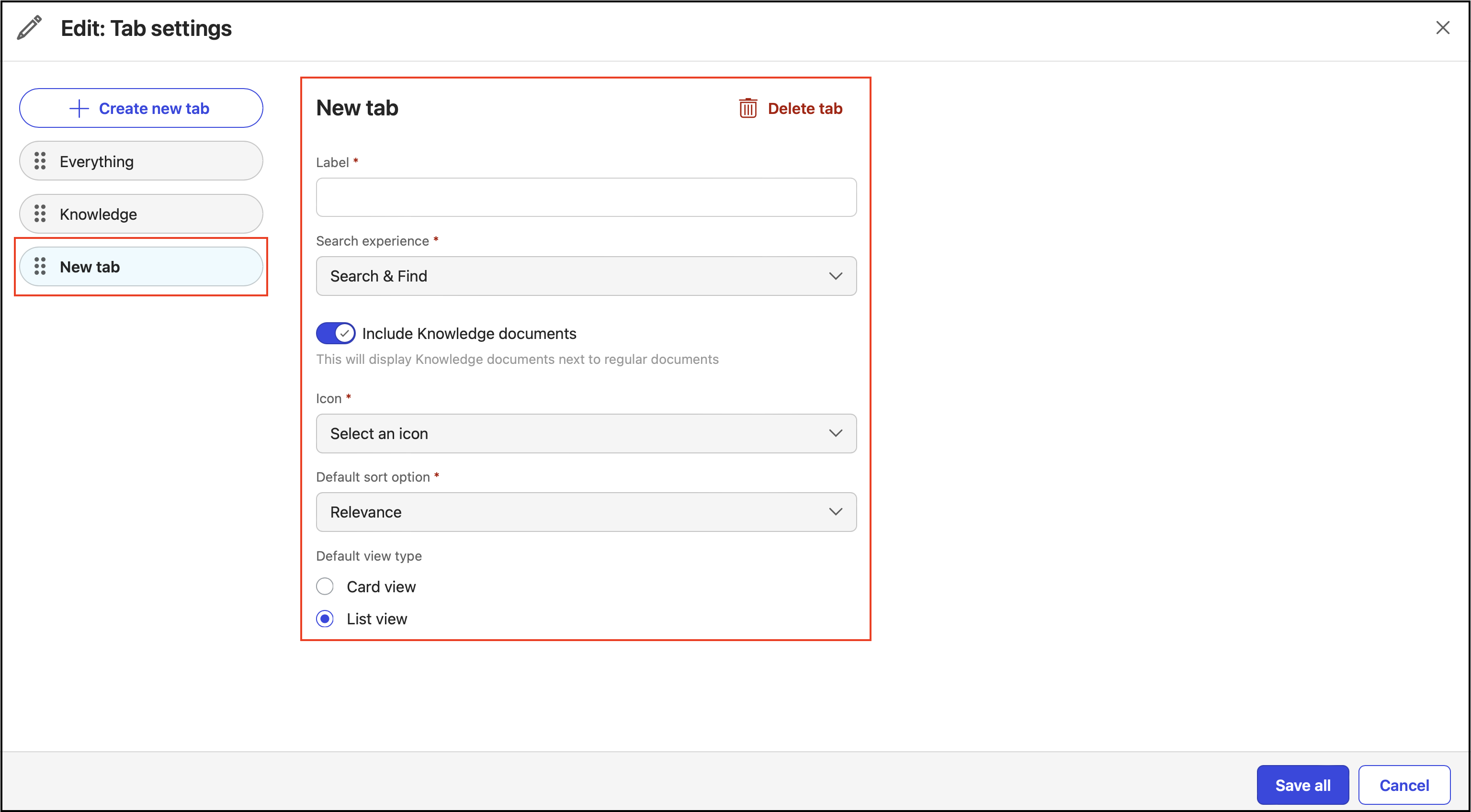Expand the Select an icon dropdown
Screen dimensions: 1471x812
[x=586, y=433]
